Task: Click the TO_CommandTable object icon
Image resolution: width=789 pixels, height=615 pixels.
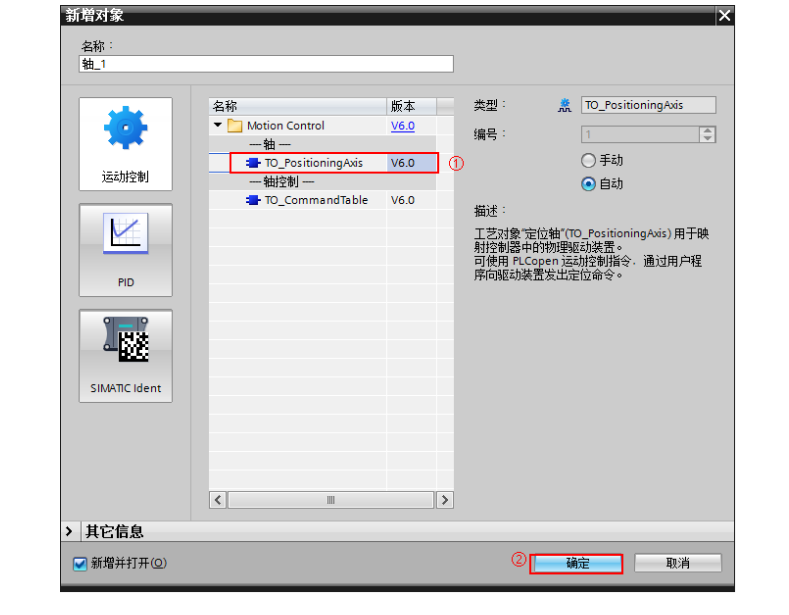Action: pyautogui.click(x=253, y=200)
